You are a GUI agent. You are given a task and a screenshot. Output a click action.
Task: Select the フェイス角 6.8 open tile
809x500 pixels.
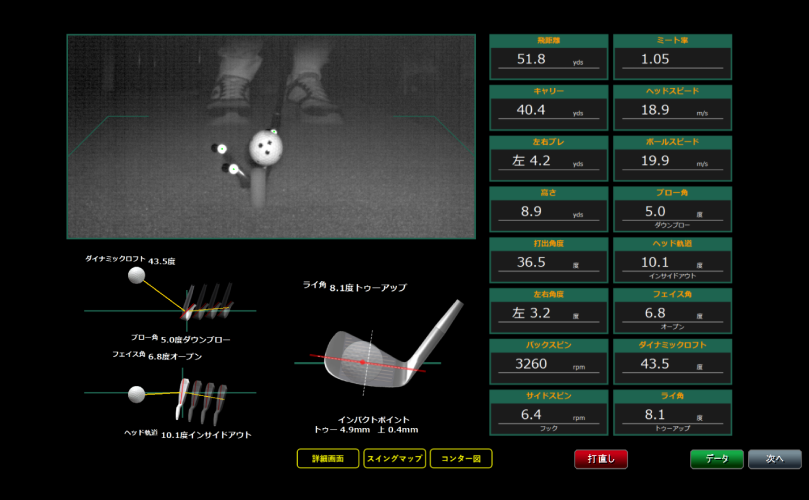[x=672, y=311]
